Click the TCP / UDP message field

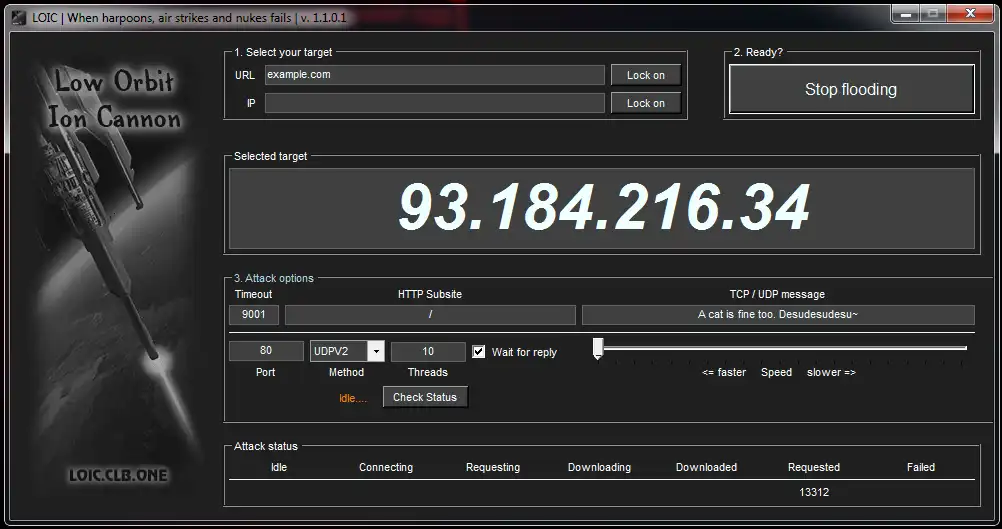(778, 314)
